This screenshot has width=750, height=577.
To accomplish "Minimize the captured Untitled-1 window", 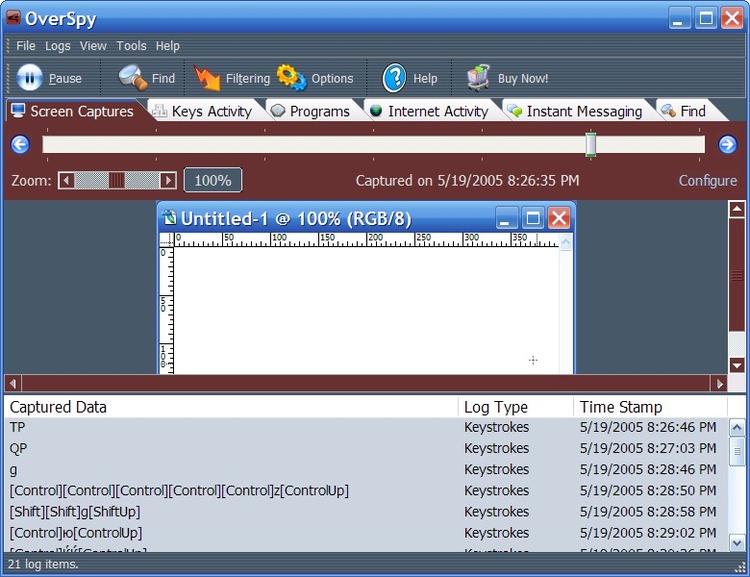I will pos(506,219).
